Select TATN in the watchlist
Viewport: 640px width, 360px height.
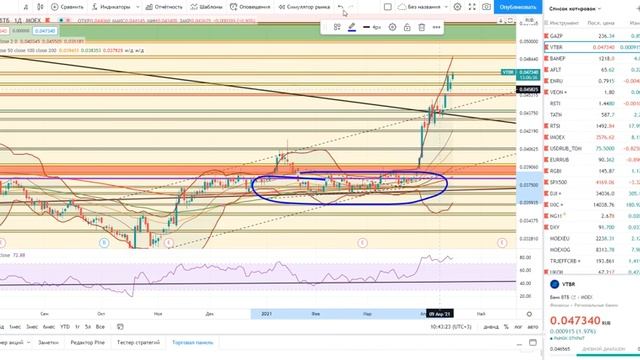pos(592,115)
